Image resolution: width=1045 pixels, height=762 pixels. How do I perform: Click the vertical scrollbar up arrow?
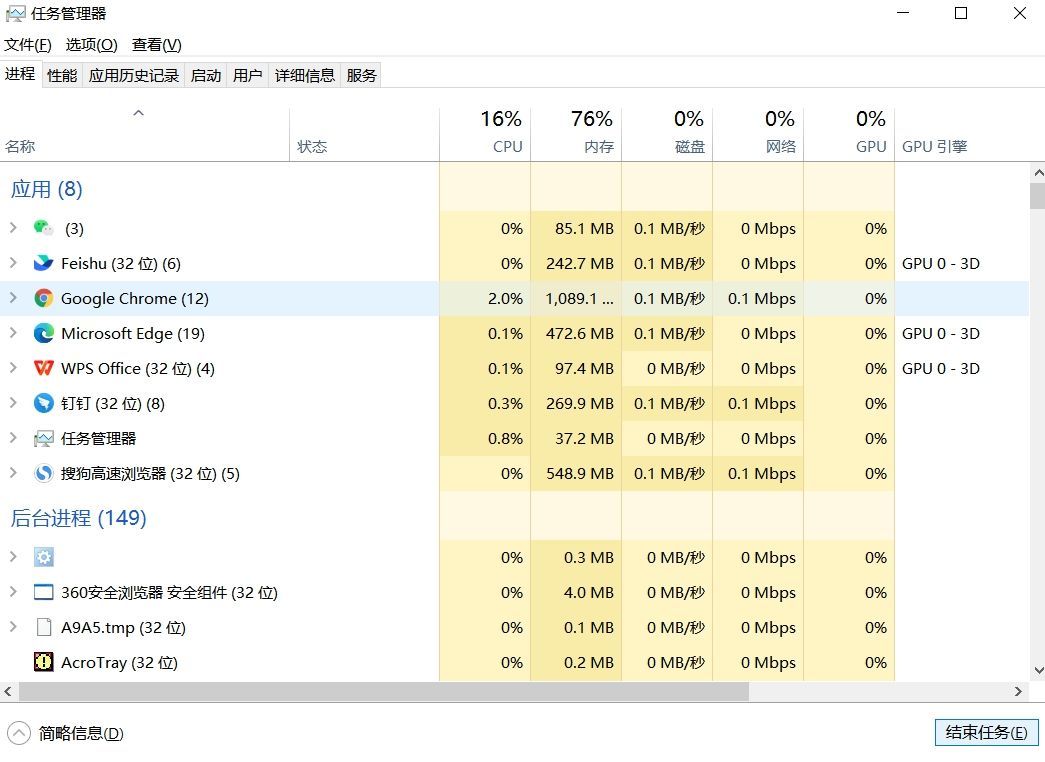point(1038,173)
